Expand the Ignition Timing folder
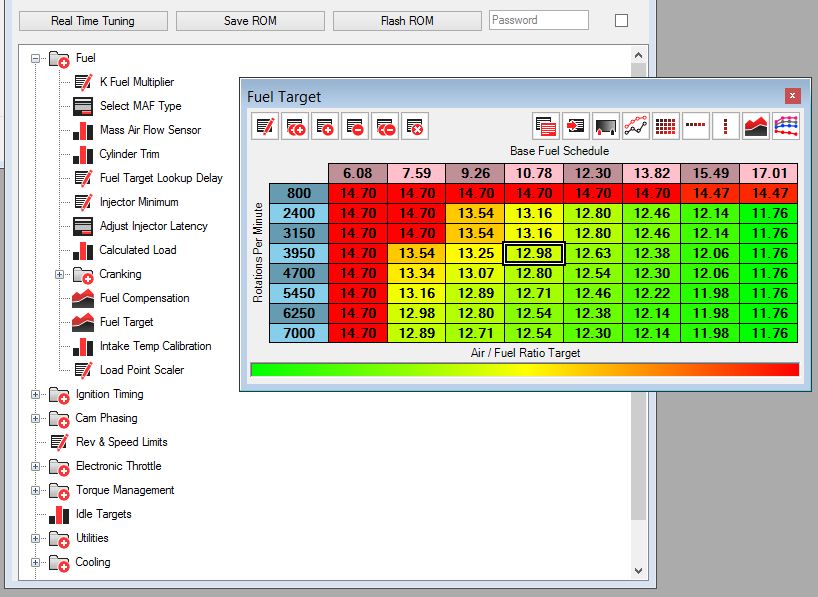The height and width of the screenshot is (597, 818). coord(35,395)
